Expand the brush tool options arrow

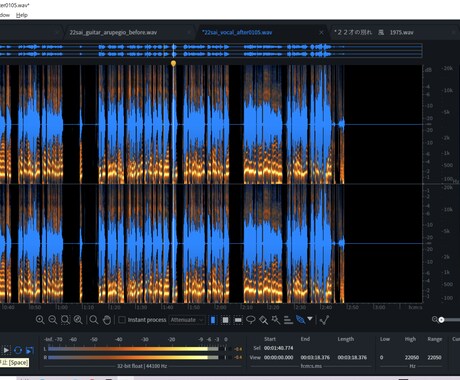[x=310, y=319]
